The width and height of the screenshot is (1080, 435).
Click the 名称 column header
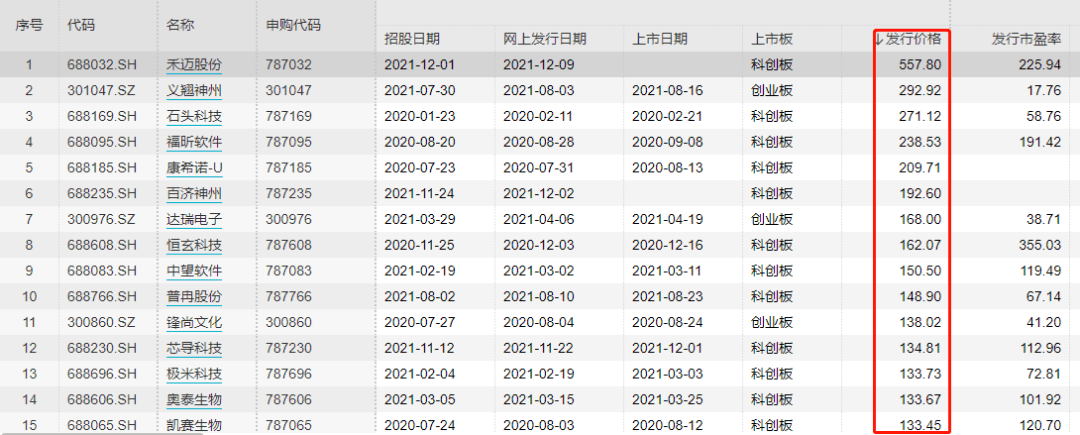click(x=180, y=23)
